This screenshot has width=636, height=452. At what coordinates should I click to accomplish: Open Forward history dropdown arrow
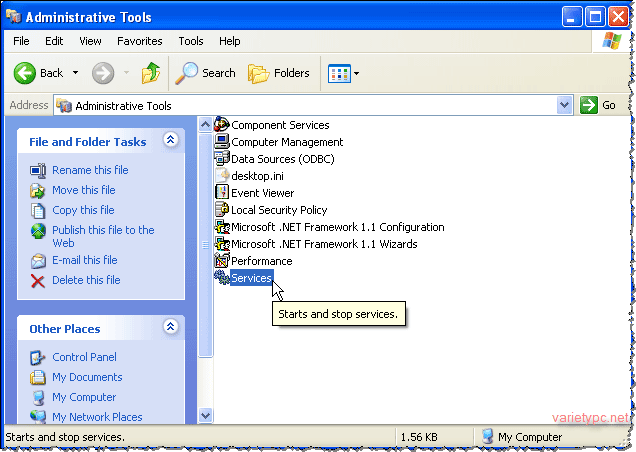tap(127, 73)
